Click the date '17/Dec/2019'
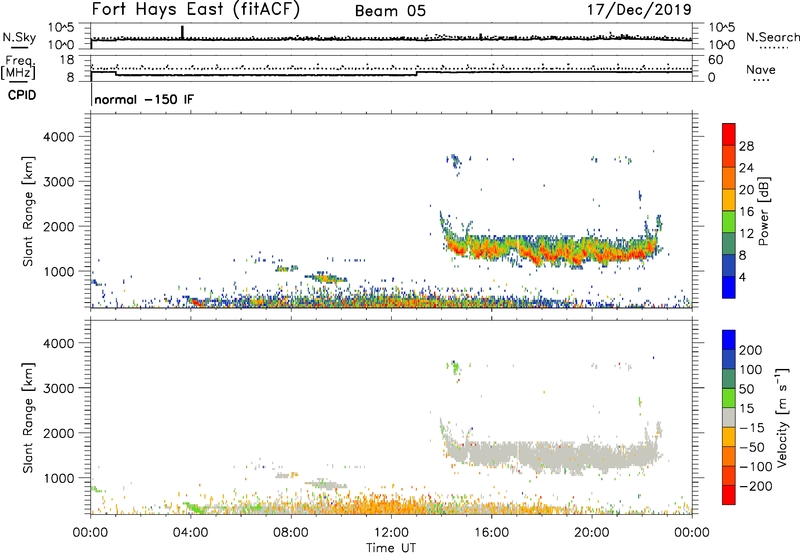The image size is (800, 554). pyautogui.click(x=639, y=10)
